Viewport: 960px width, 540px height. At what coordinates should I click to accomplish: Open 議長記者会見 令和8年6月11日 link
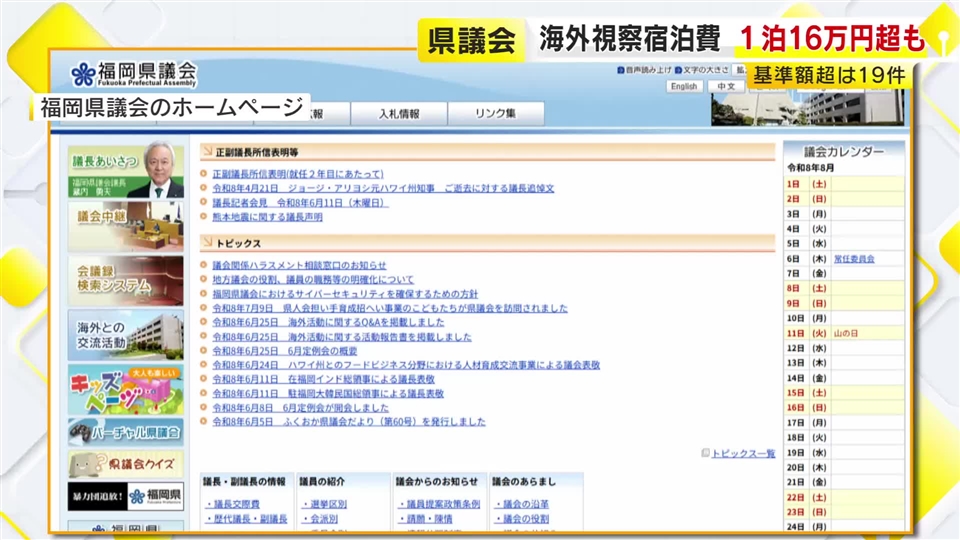click(x=300, y=203)
